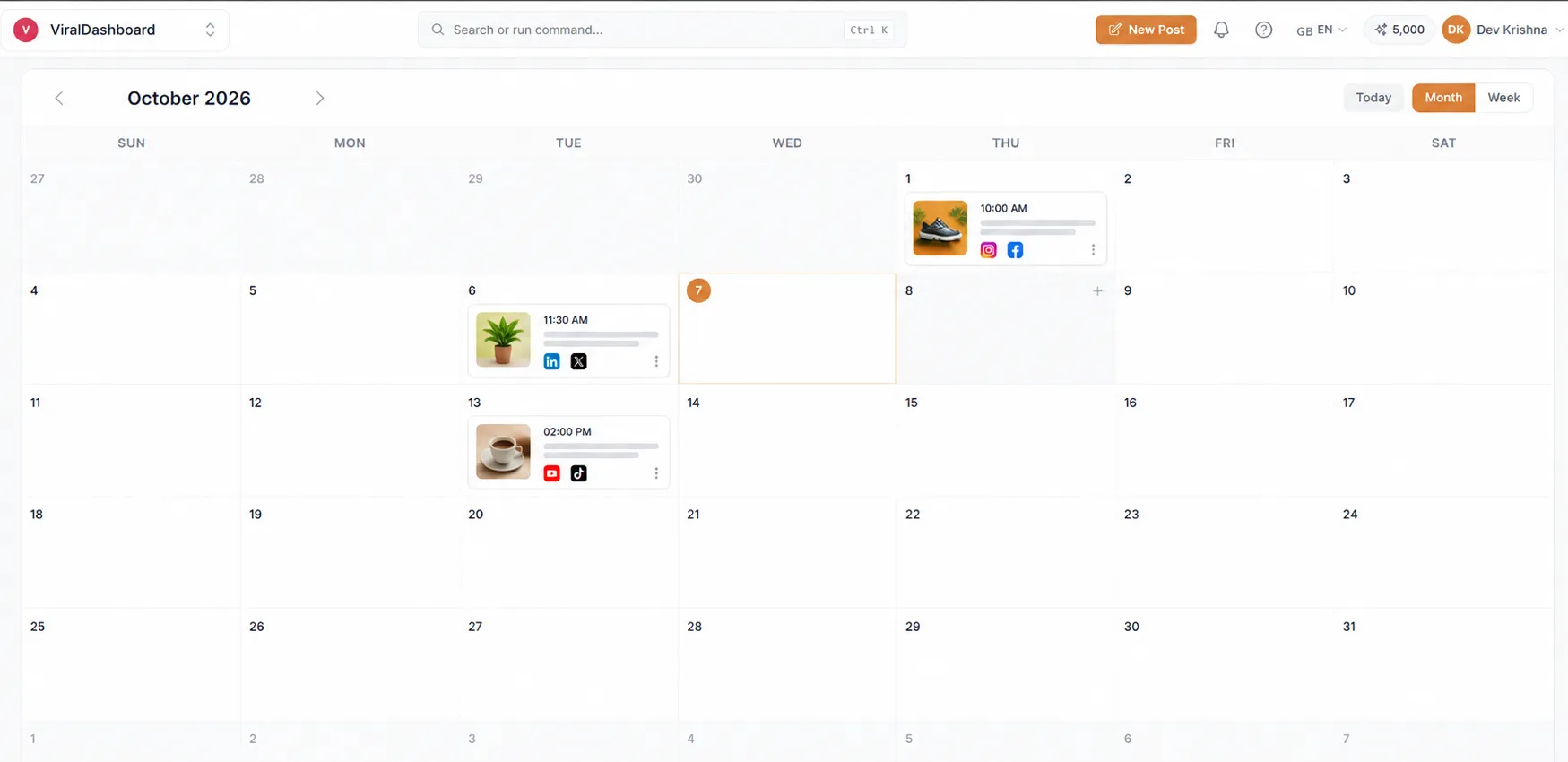Image resolution: width=1568 pixels, height=762 pixels.
Task: Click the 10:00 AM time label
Action: point(1003,208)
